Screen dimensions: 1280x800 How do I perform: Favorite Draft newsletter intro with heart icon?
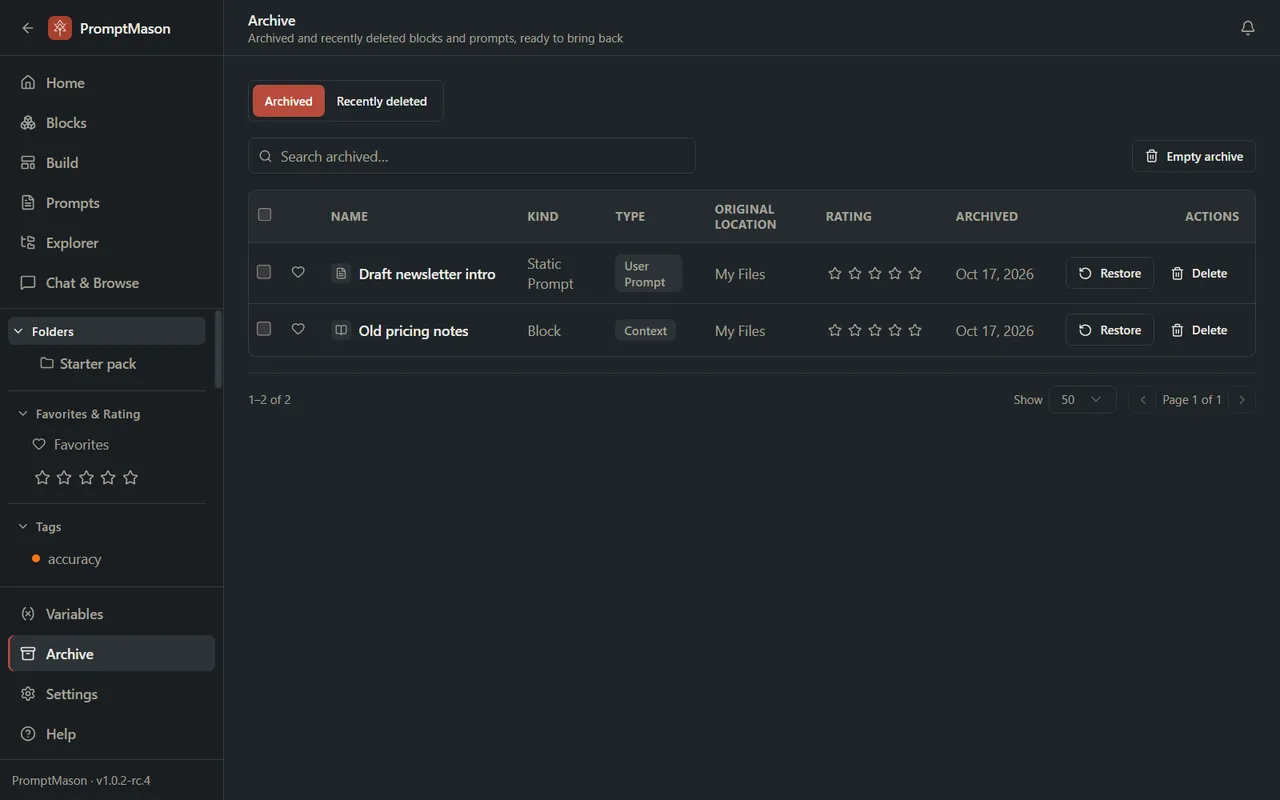pyautogui.click(x=298, y=272)
